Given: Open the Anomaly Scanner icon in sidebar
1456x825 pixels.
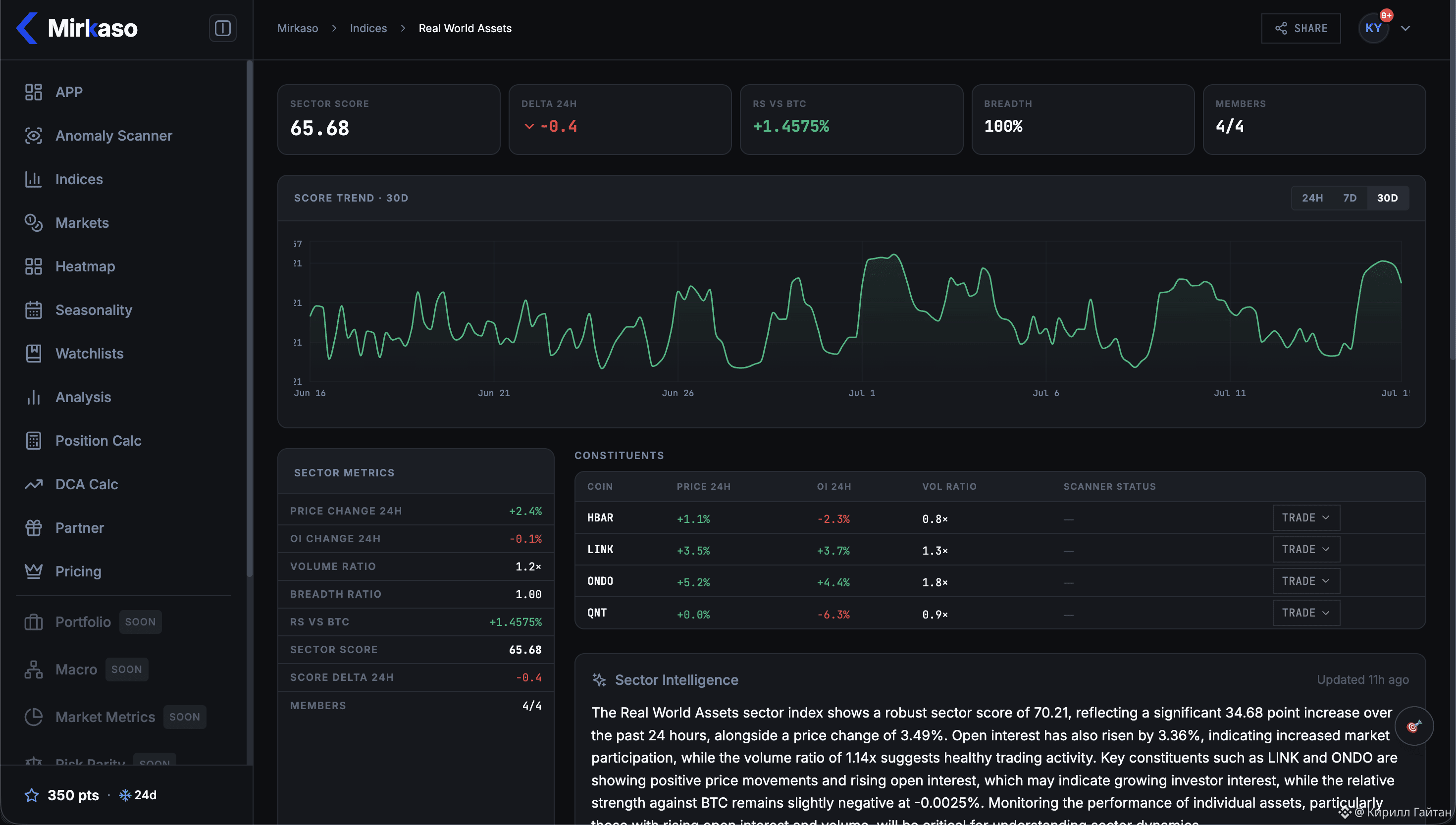Looking at the screenshot, I should 33,135.
